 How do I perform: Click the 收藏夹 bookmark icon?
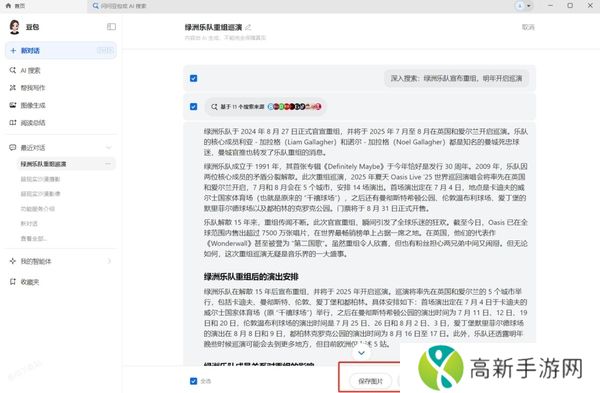pos(13,282)
